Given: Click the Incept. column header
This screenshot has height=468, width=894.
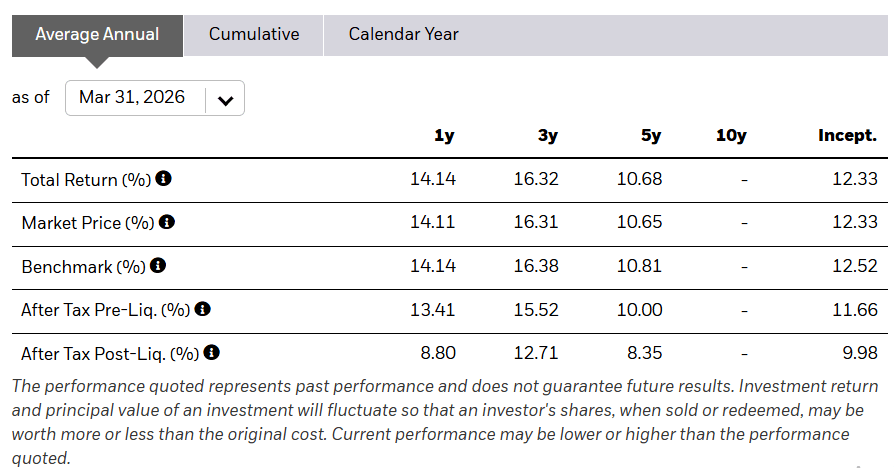Looking at the screenshot, I should pyautogui.click(x=847, y=136).
